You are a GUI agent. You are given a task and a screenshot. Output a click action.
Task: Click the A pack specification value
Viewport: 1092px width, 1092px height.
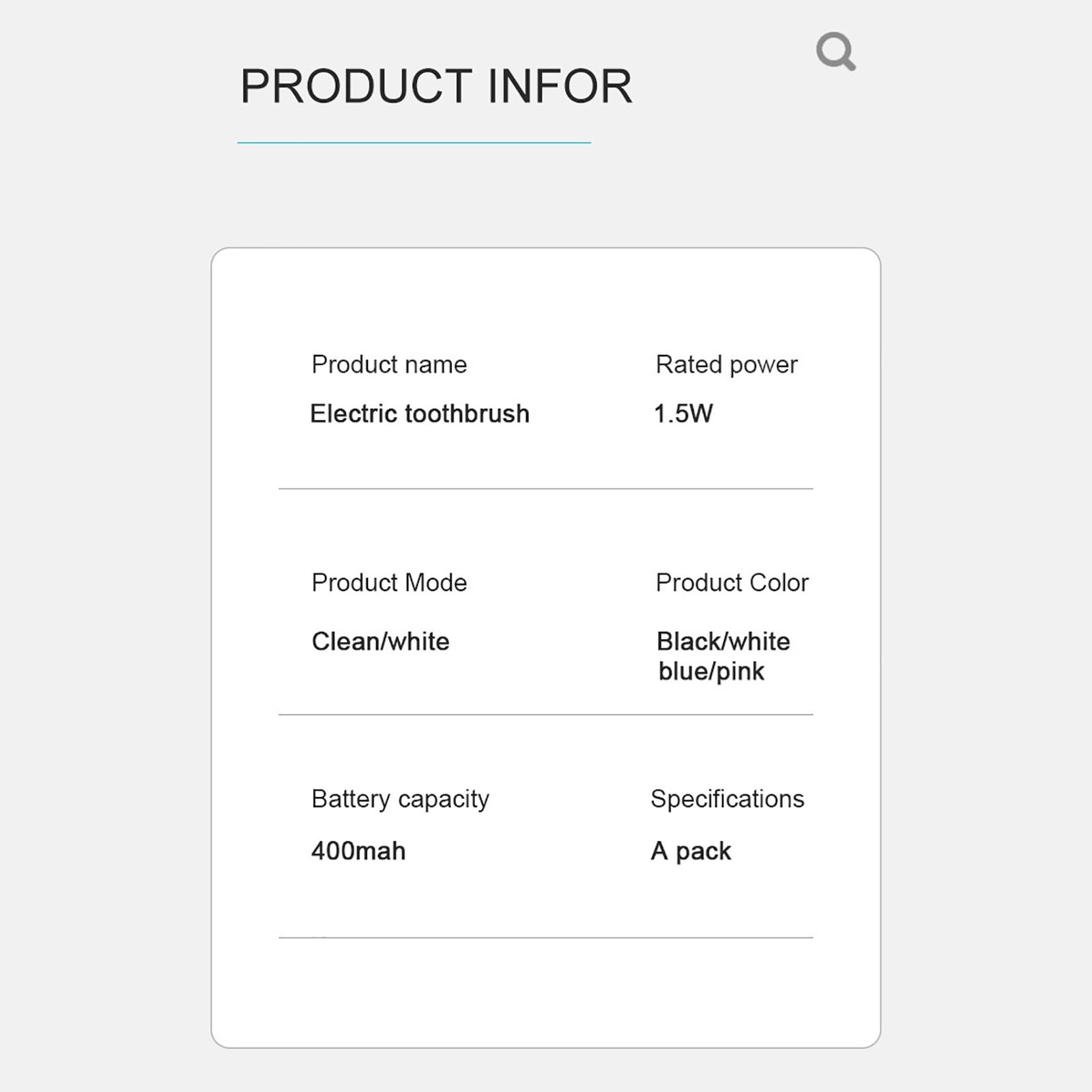[x=691, y=851]
